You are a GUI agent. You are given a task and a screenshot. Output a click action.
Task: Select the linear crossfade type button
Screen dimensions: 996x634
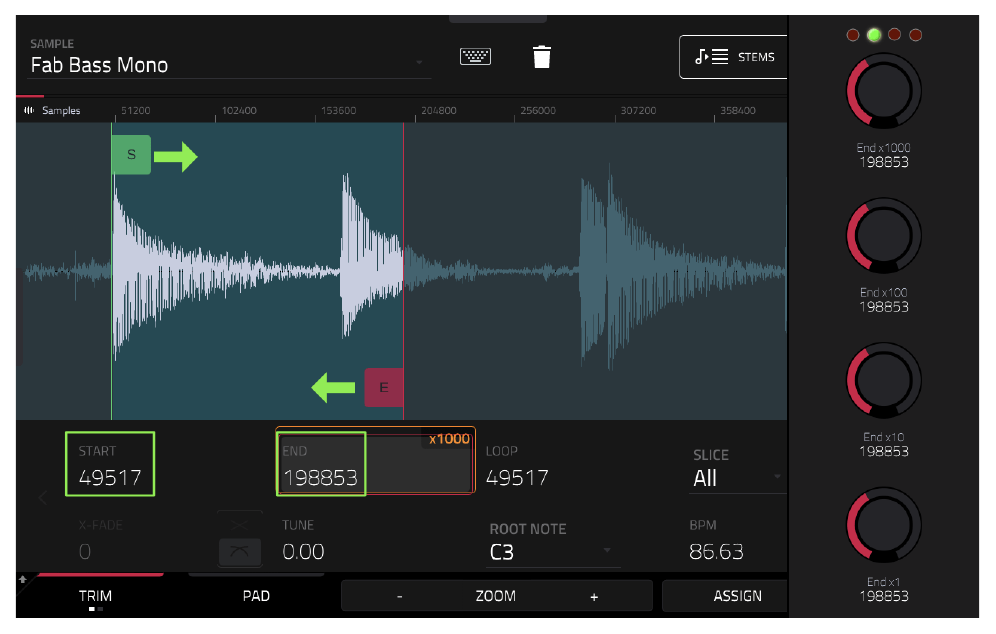coord(239,524)
